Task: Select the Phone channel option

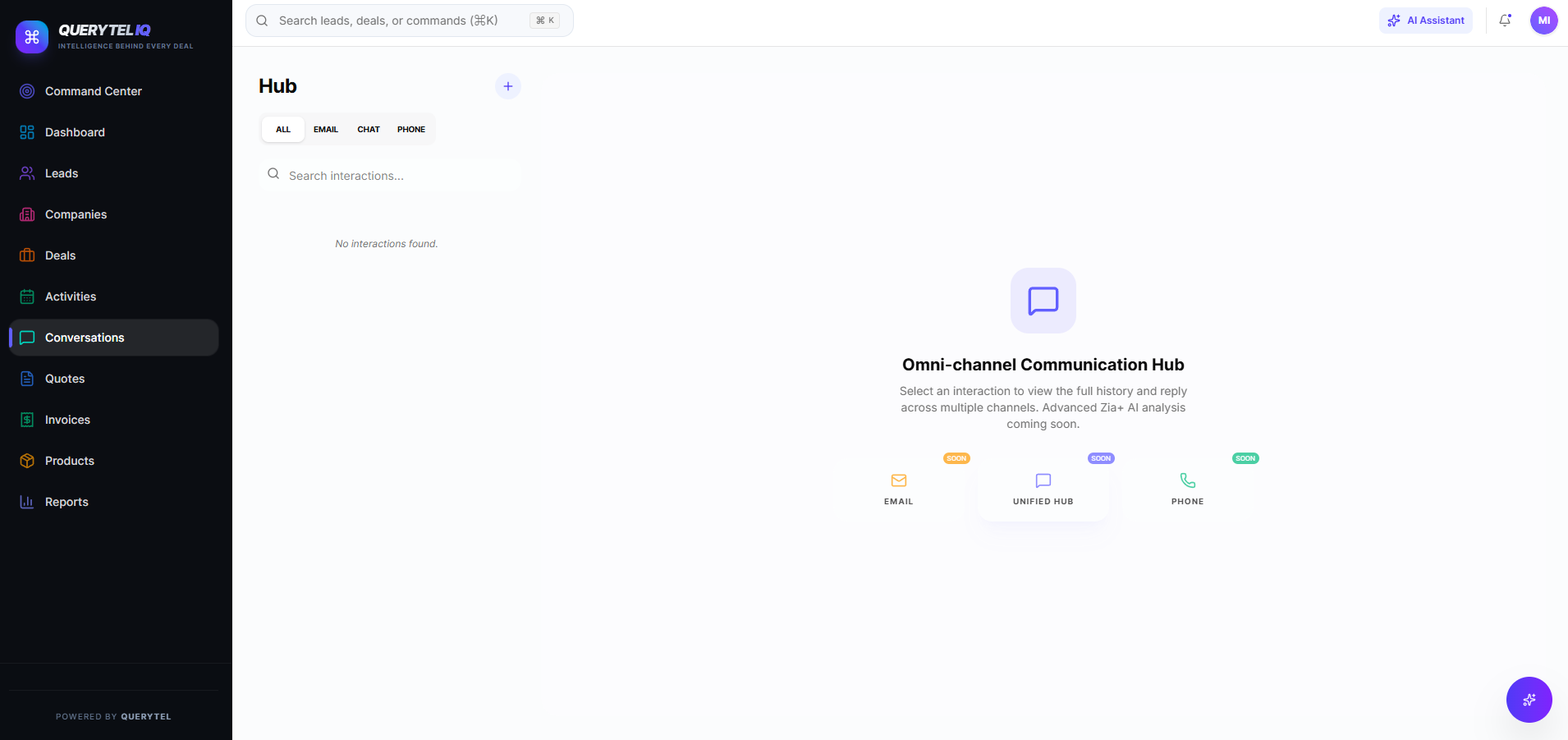Action: pos(1187,488)
